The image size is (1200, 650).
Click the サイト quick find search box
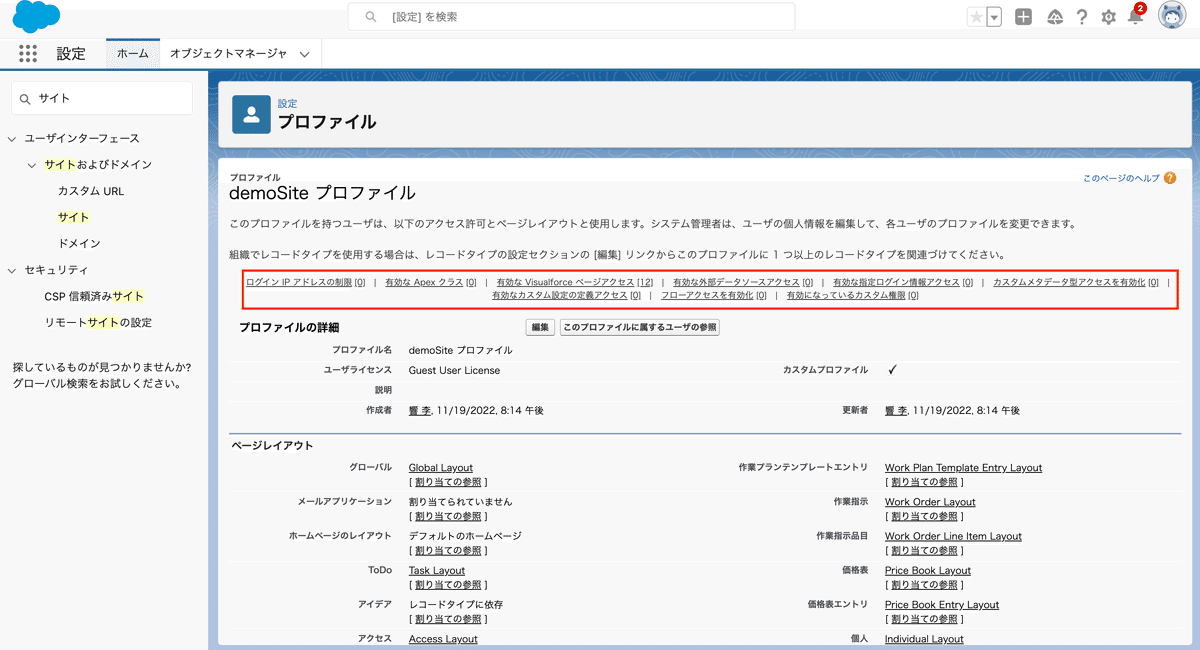pyautogui.click(x=100, y=98)
